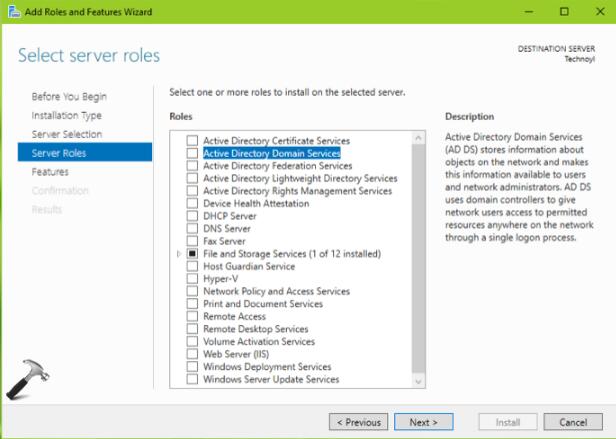Select the DNS Server row text
The image size is (616, 439).
(227, 229)
